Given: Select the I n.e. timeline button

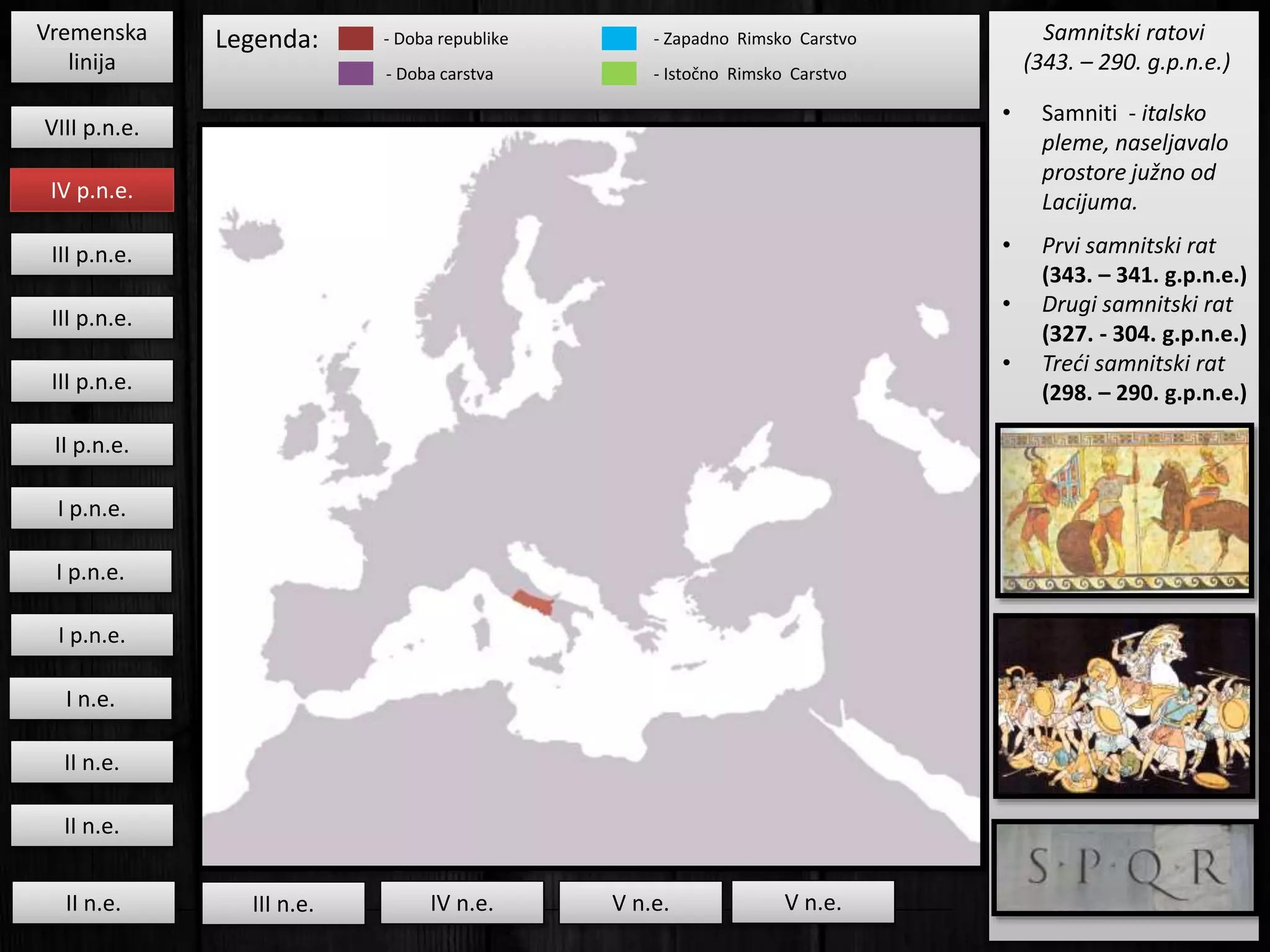Looking at the screenshot, I should tap(91, 699).
